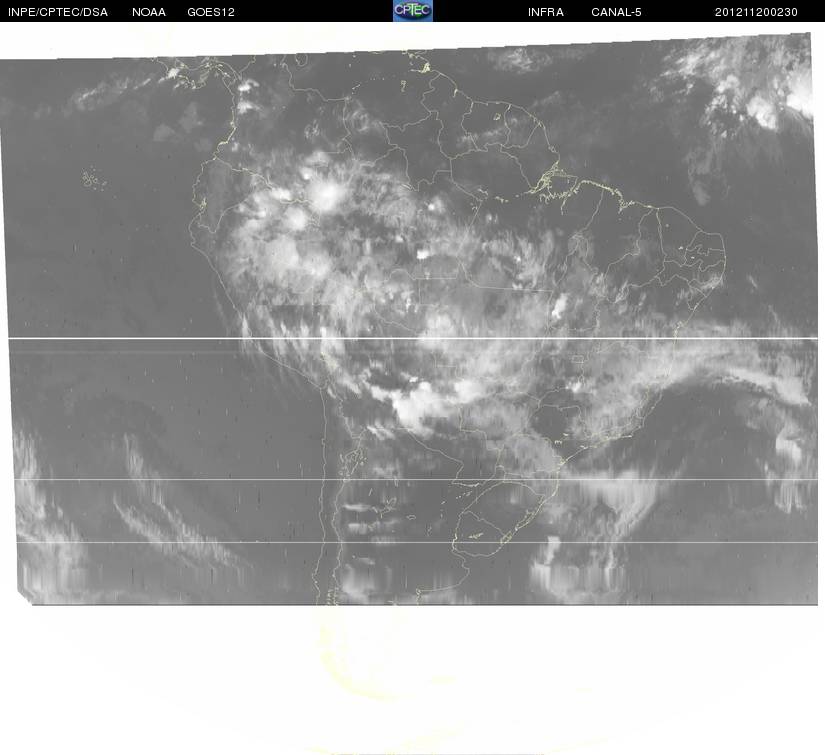Click the CANAL-5 channel label
This screenshot has width=825, height=755.
click(x=616, y=12)
